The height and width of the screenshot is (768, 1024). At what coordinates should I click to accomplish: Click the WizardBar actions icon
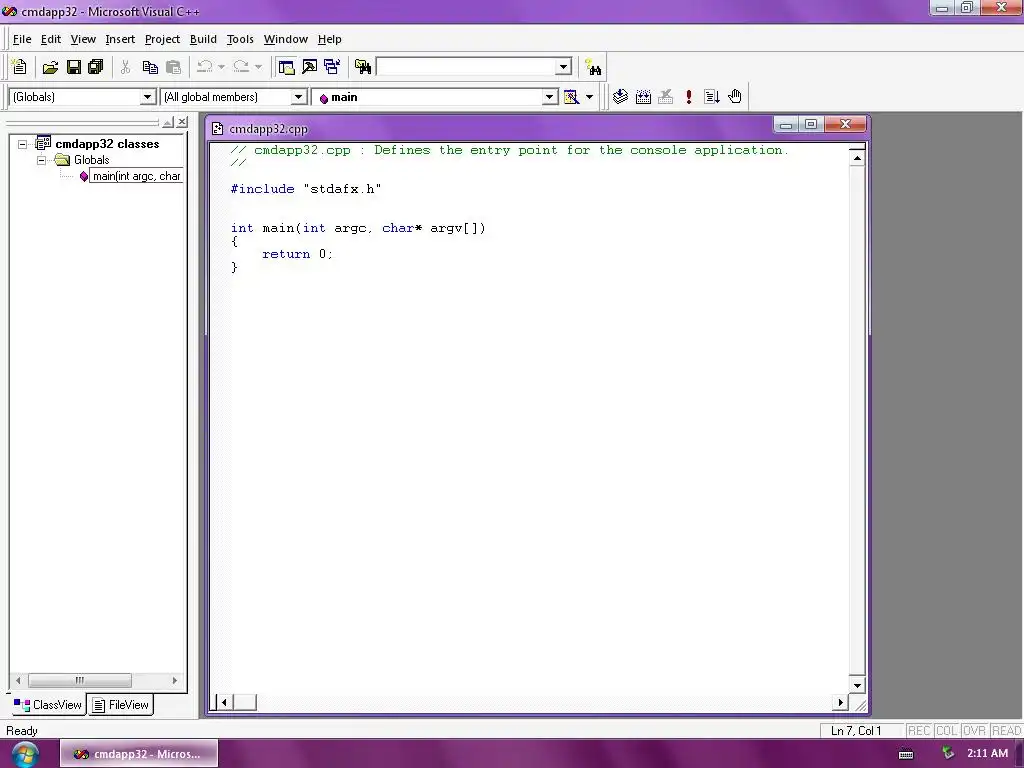pyautogui.click(x=571, y=97)
